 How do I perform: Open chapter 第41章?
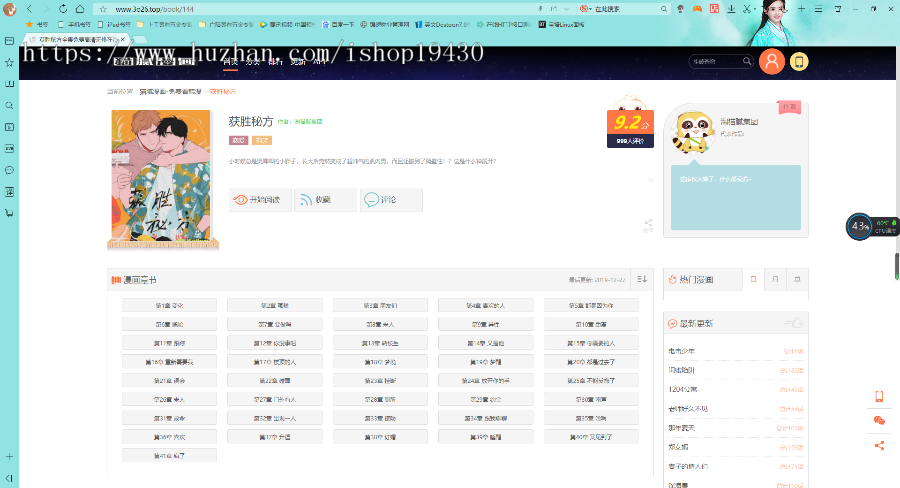click(169, 456)
